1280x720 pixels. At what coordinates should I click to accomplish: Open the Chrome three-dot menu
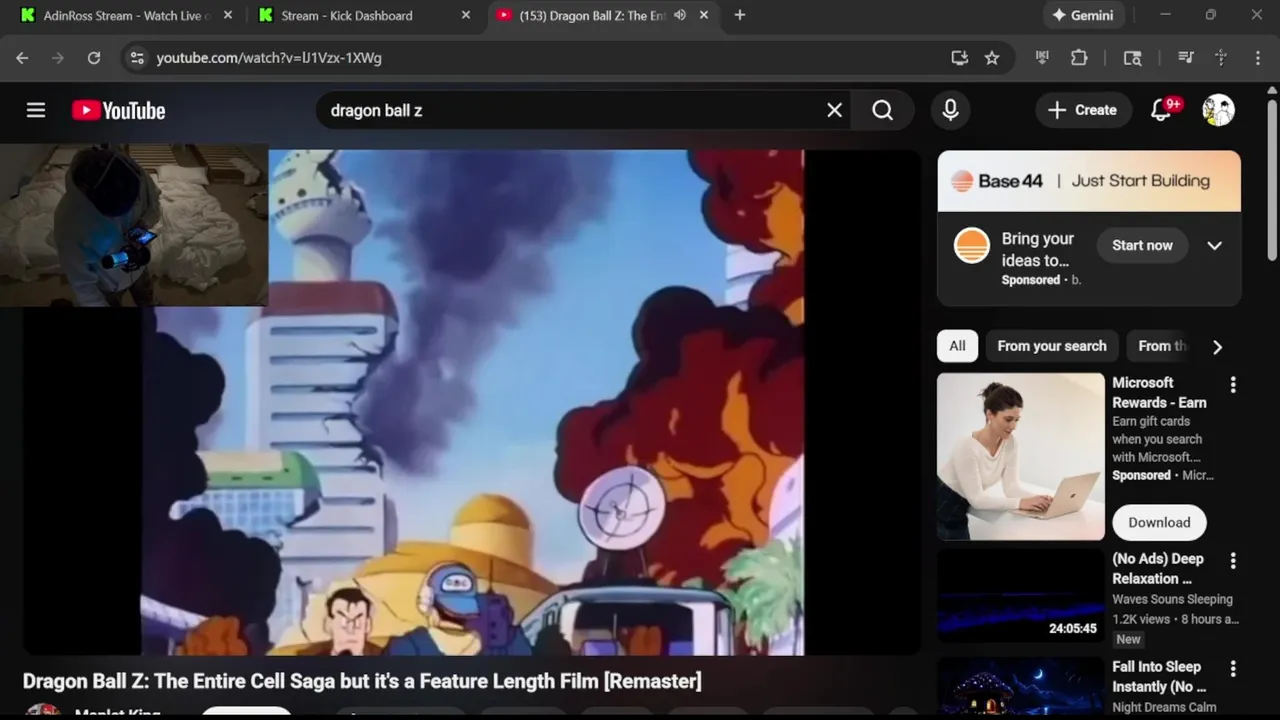click(1258, 58)
